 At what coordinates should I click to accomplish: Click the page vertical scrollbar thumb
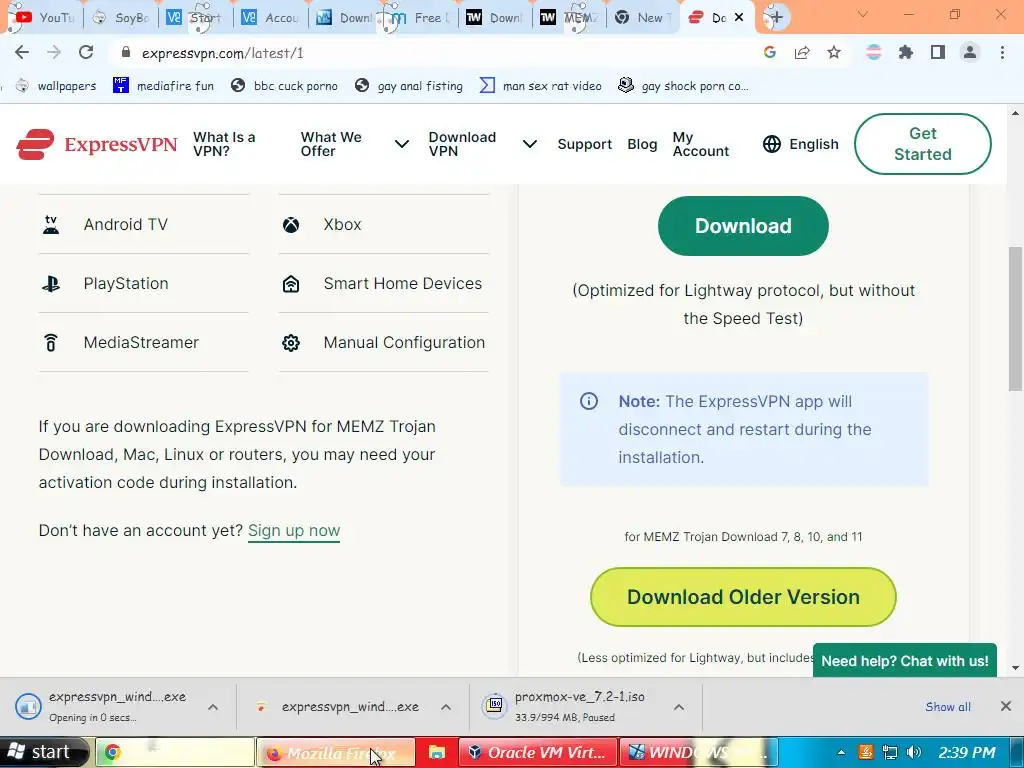(x=1016, y=319)
